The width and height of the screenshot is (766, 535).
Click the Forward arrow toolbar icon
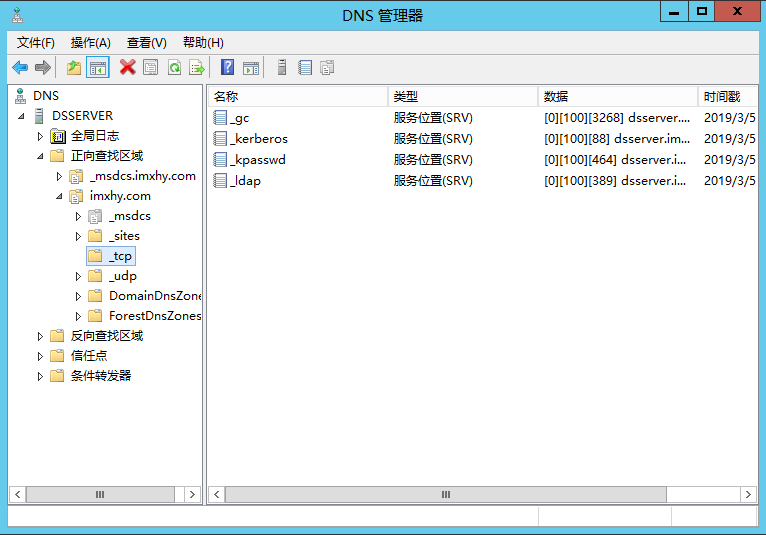[43, 67]
